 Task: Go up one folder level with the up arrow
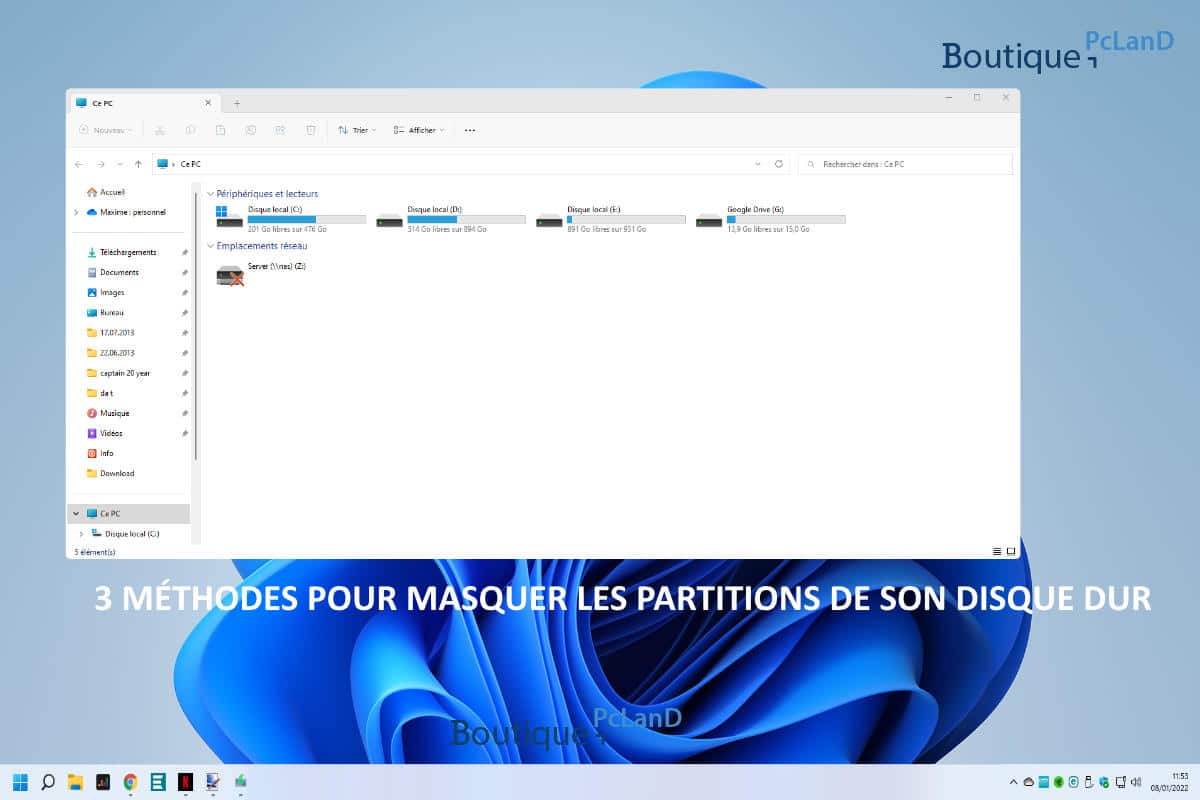tap(138, 164)
